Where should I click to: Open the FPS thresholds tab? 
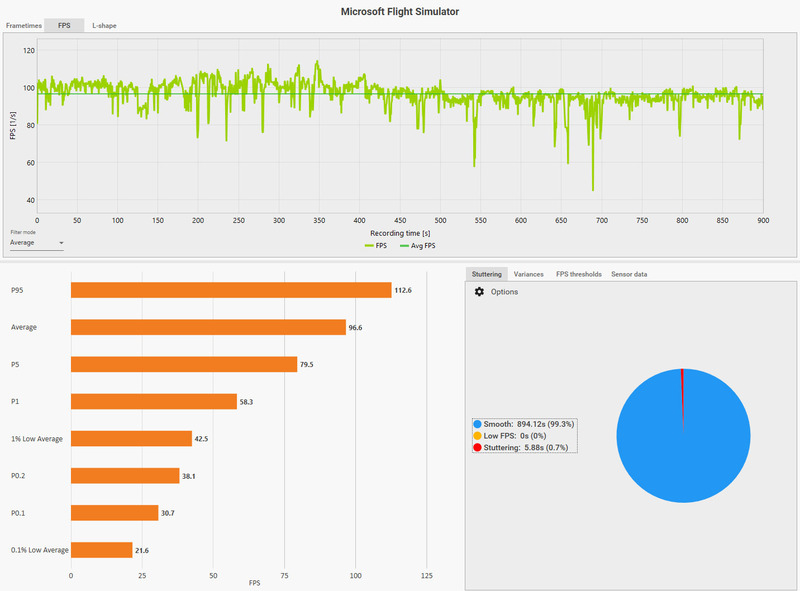coord(579,274)
